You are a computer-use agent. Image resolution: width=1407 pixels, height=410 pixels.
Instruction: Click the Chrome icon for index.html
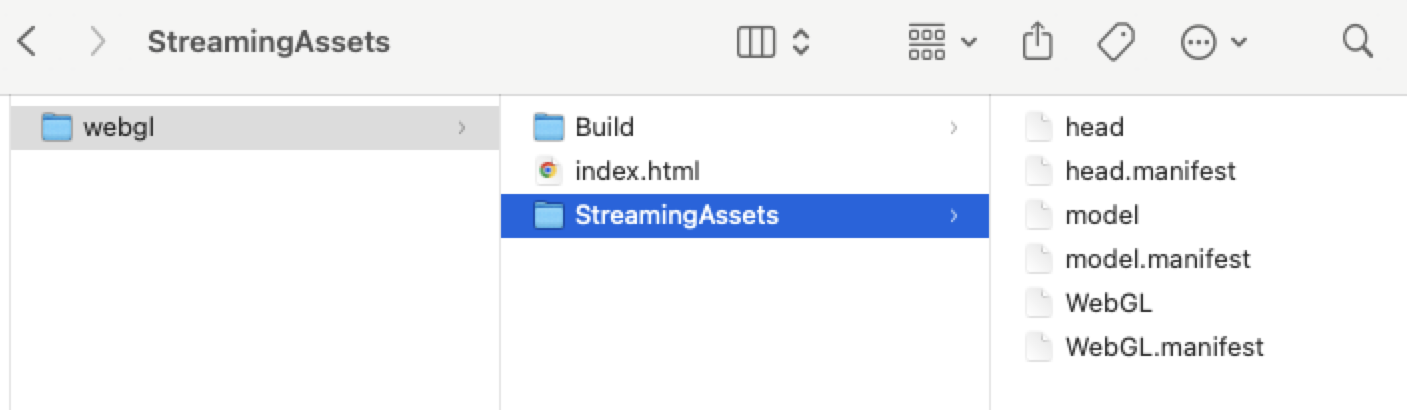tap(548, 171)
